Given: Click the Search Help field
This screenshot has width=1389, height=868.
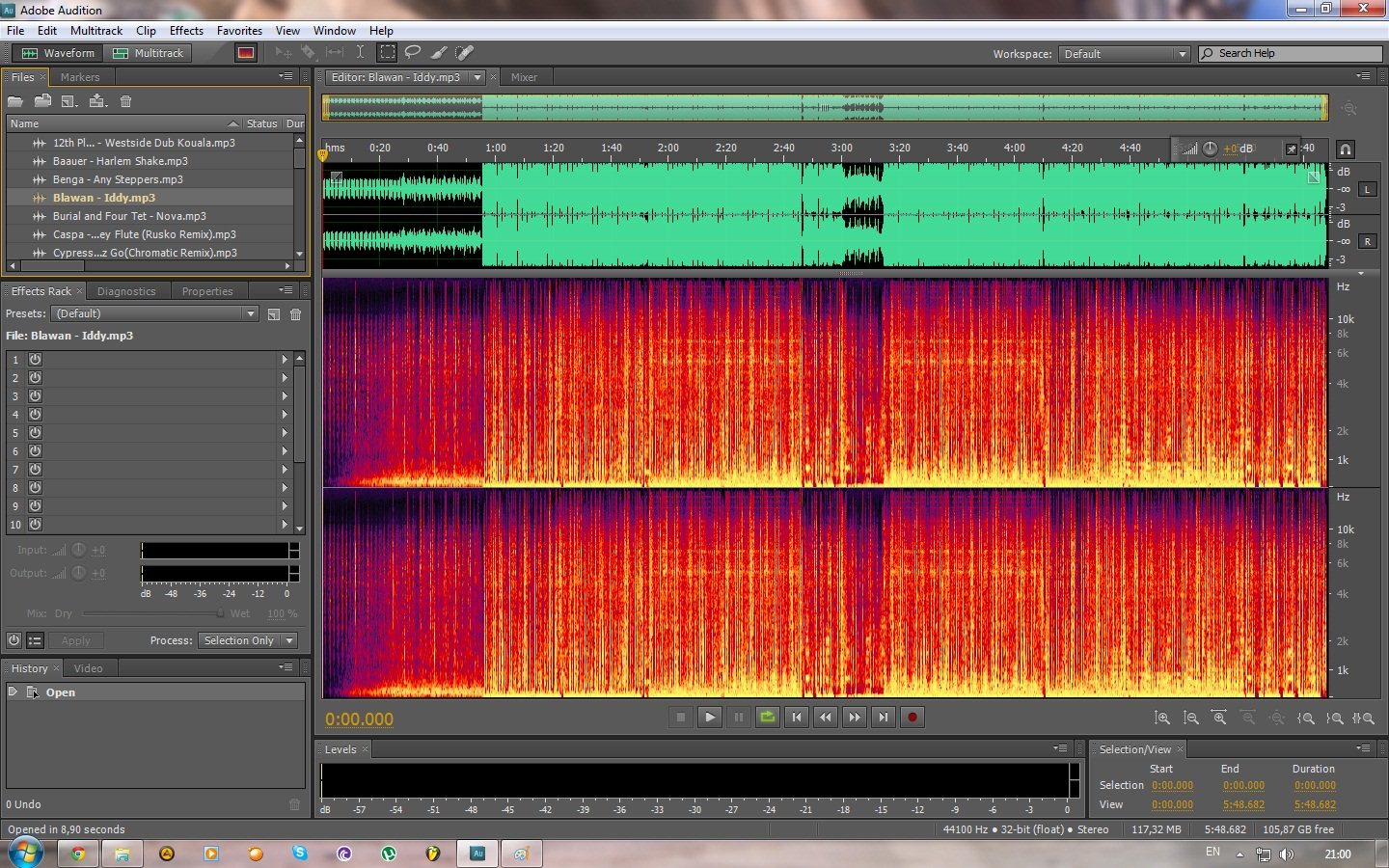Looking at the screenshot, I should tap(1290, 54).
